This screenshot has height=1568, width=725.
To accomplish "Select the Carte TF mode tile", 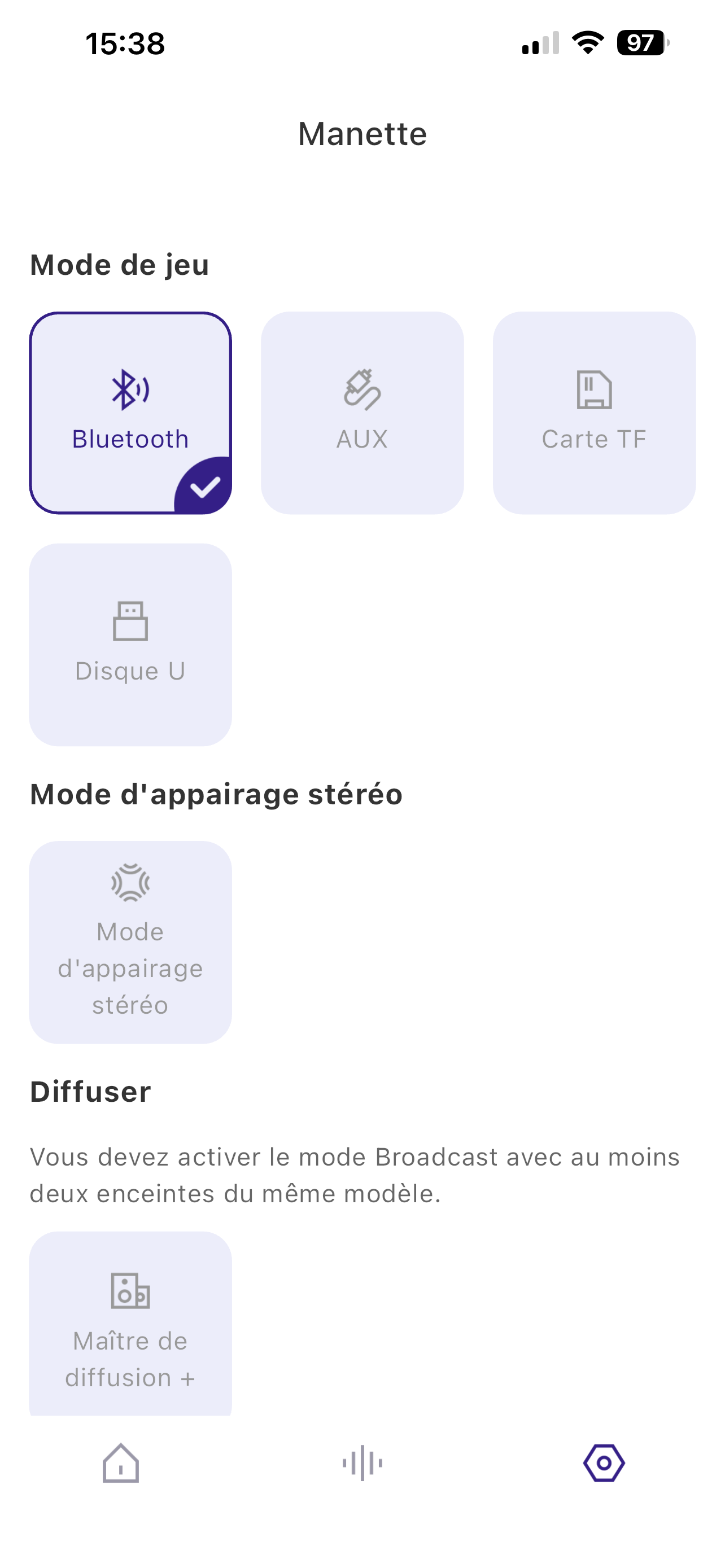I will pyautogui.click(x=594, y=413).
